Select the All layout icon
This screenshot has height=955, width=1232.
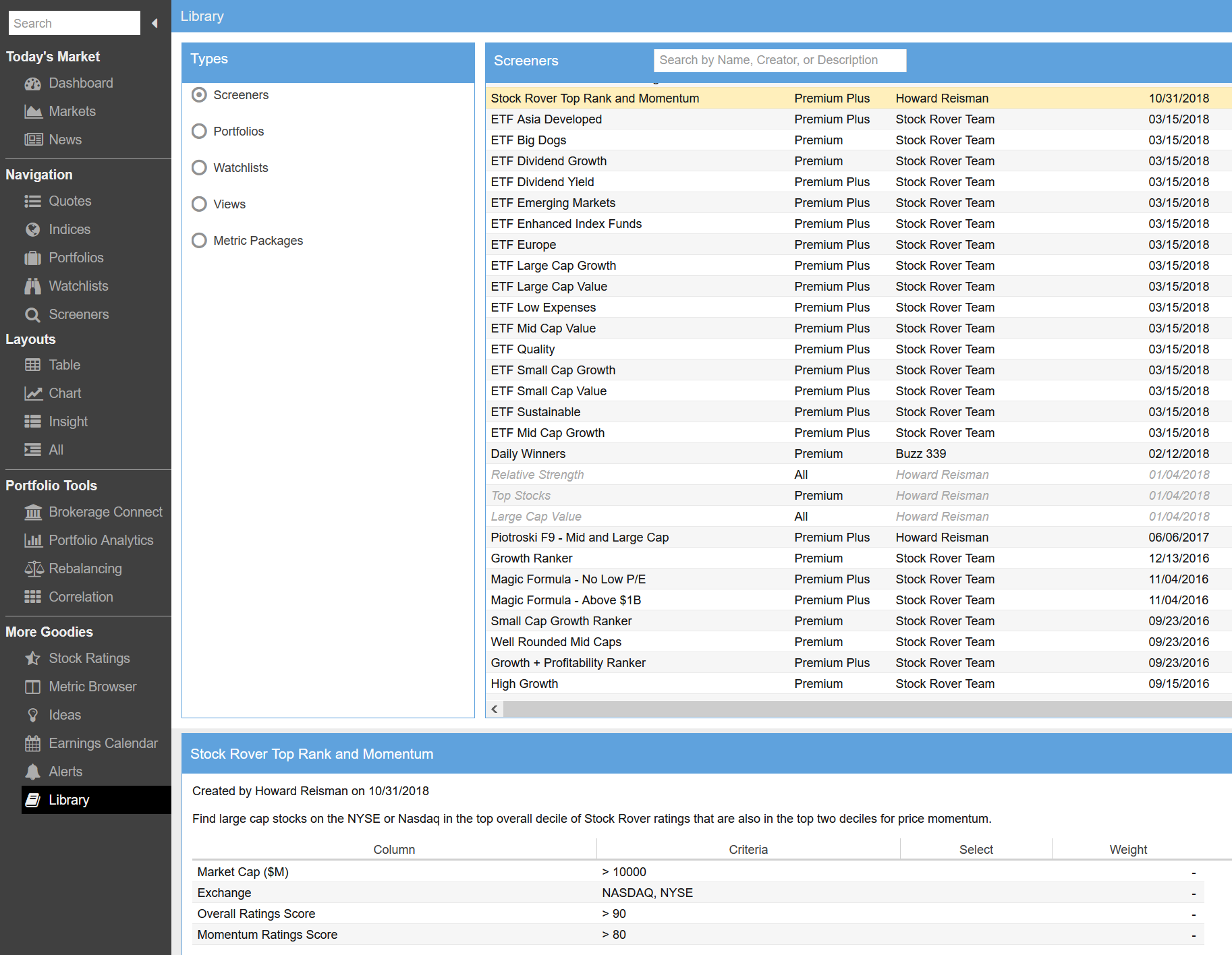[x=32, y=451]
